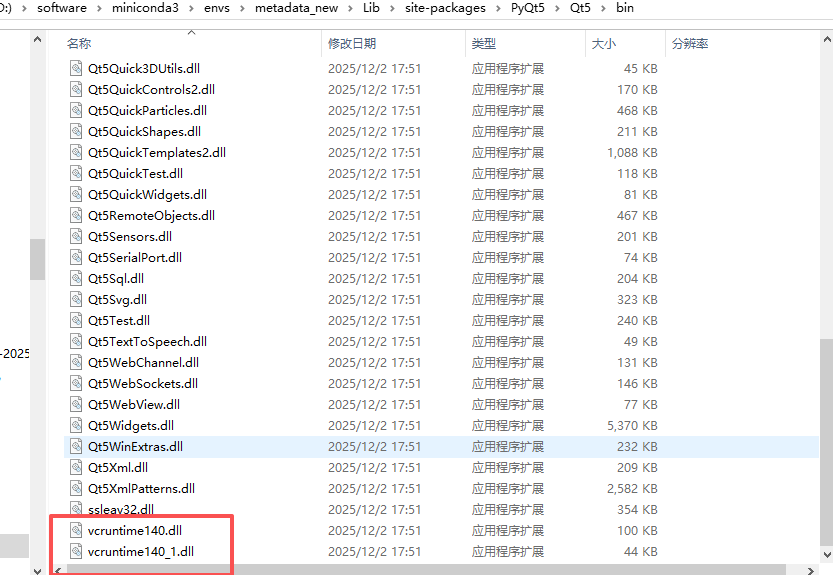Image resolution: width=833 pixels, height=575 pixels.
Task: Navigate to Qt5 in the address bar
Action: tap(580, 8)
